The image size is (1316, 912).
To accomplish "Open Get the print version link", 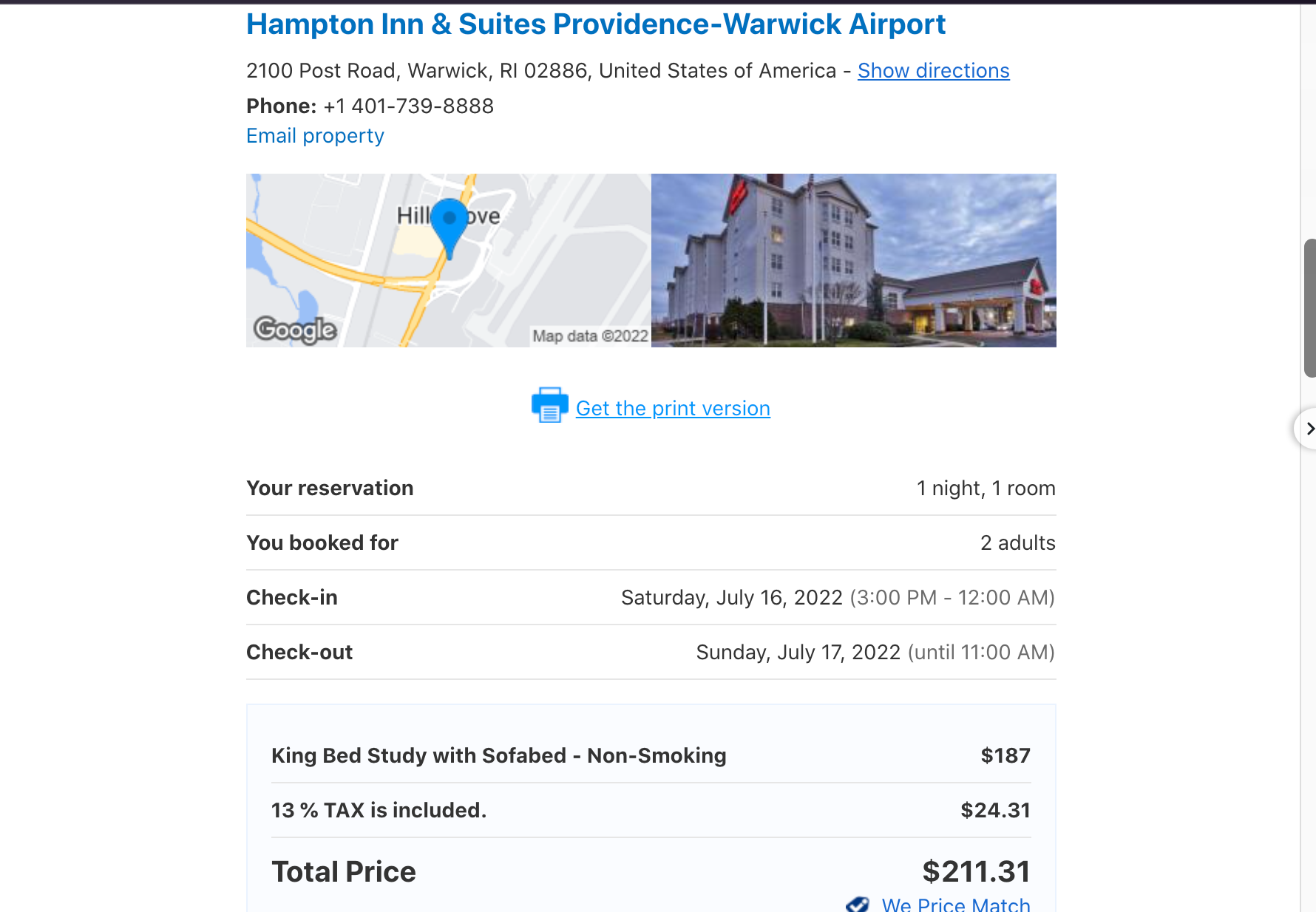I will tap(673, 409).
